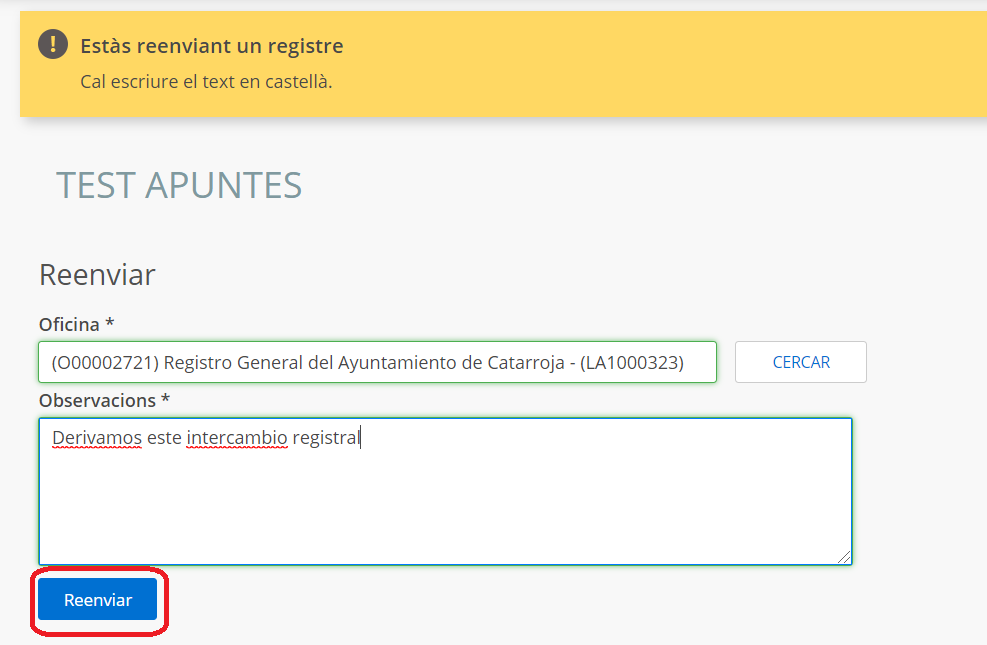Submit with the blue Reenviar button
The image size is (987, 645).
pos(98,600)
